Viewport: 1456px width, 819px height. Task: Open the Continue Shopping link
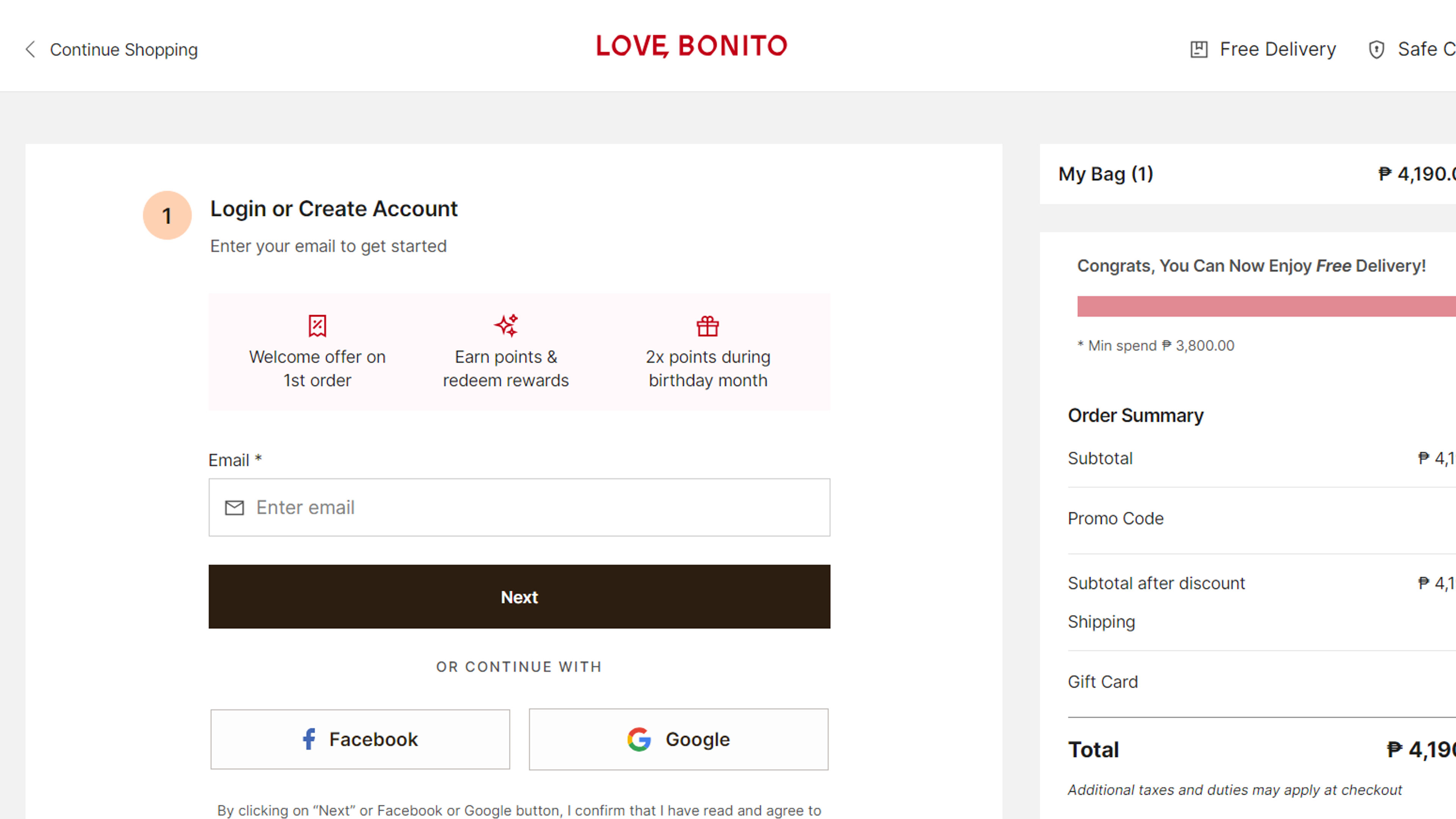(x=124, y=50)
